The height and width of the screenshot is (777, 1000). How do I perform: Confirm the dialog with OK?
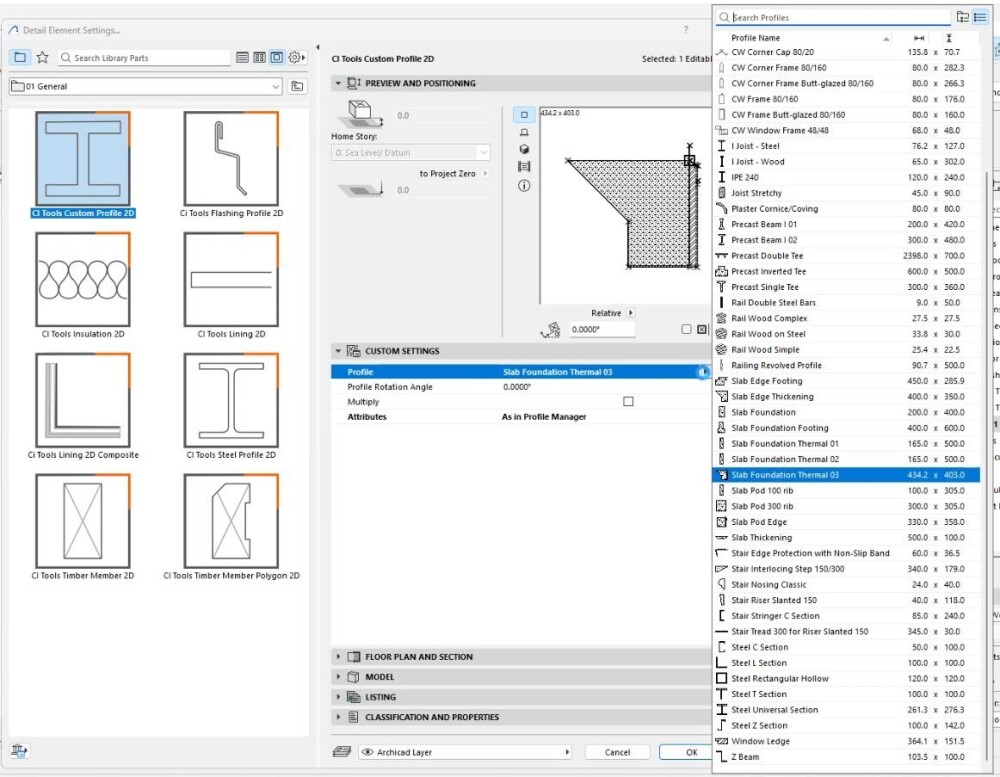(691, 752)
